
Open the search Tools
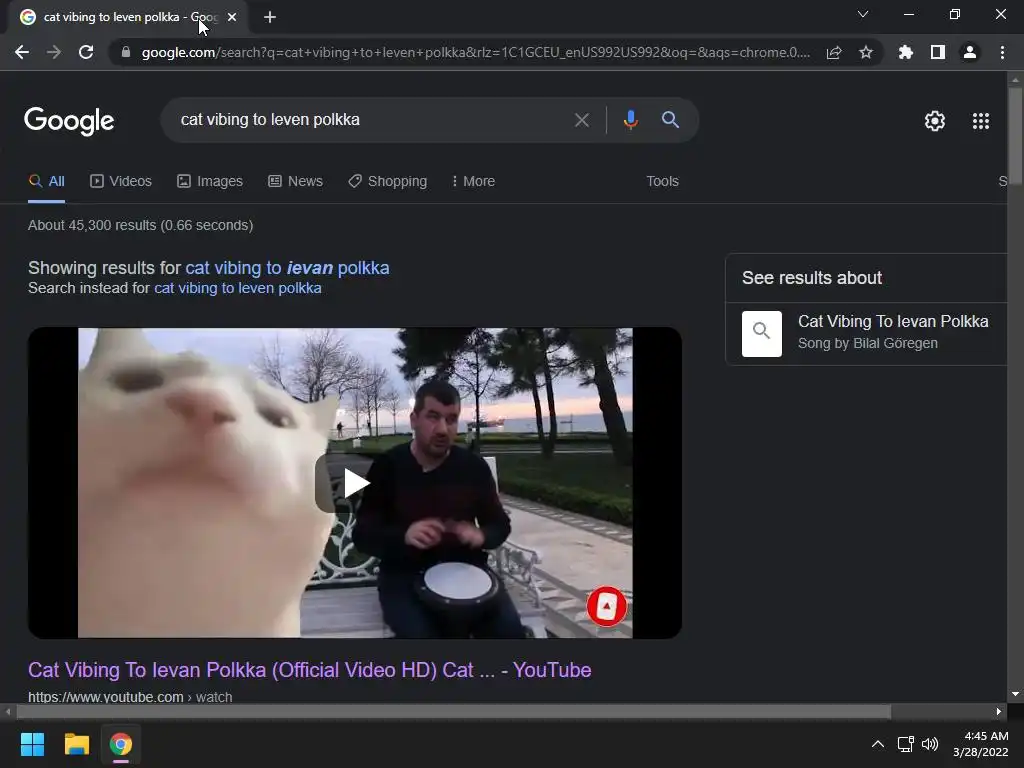[662, 182]
